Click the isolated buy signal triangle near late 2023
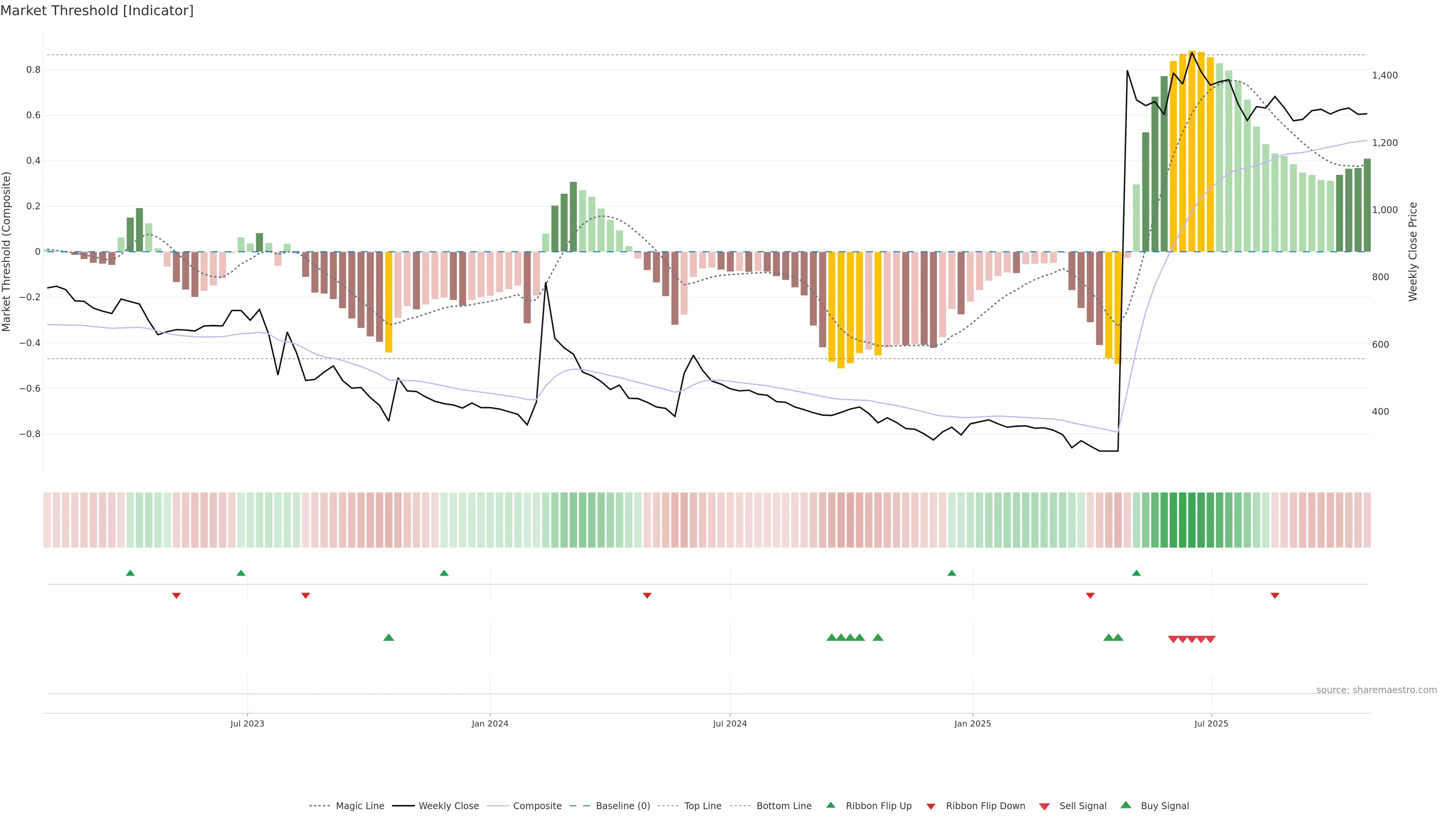The width and height of the screenshot is (1456, 819). [x=388, y=637]
